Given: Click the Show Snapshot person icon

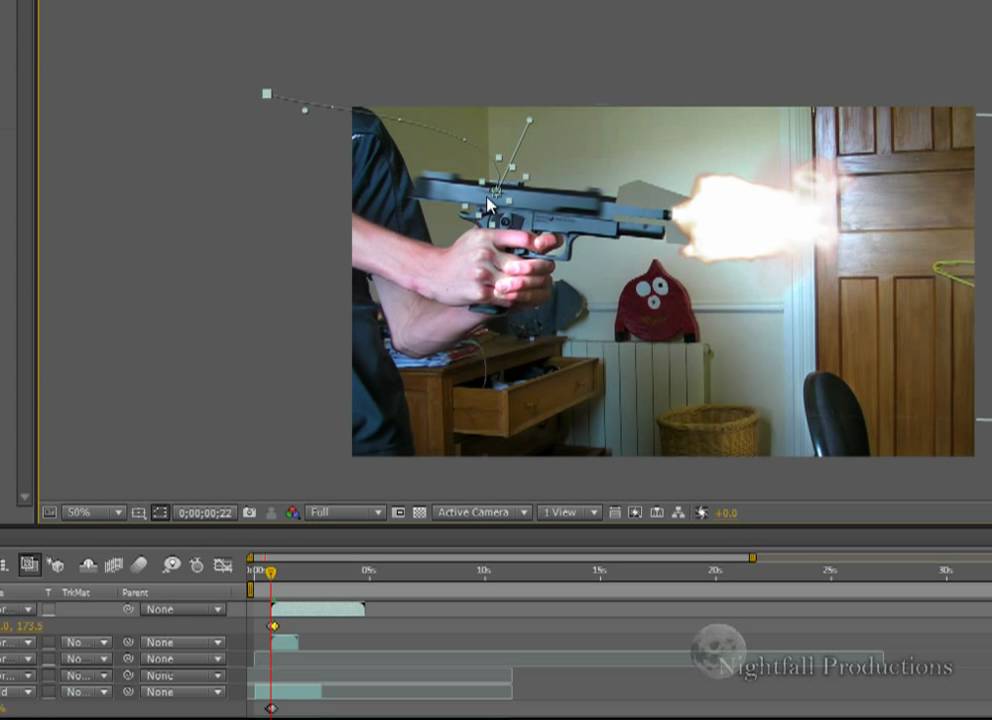Looking at the screenshot, I should [271, 512].
